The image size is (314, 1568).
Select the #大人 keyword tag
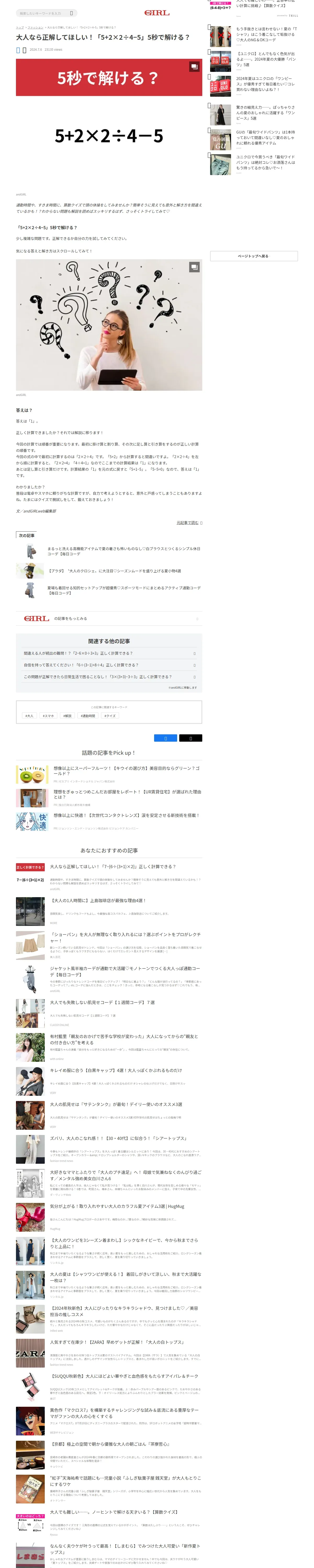[x=29, y=716]
